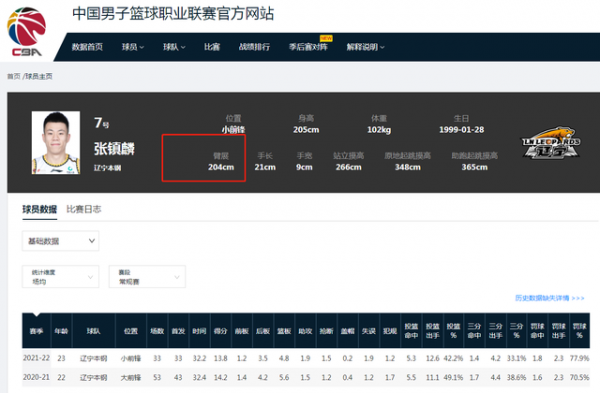
Task: Click the 助攻 column header
Action: [x=305, y=331]
